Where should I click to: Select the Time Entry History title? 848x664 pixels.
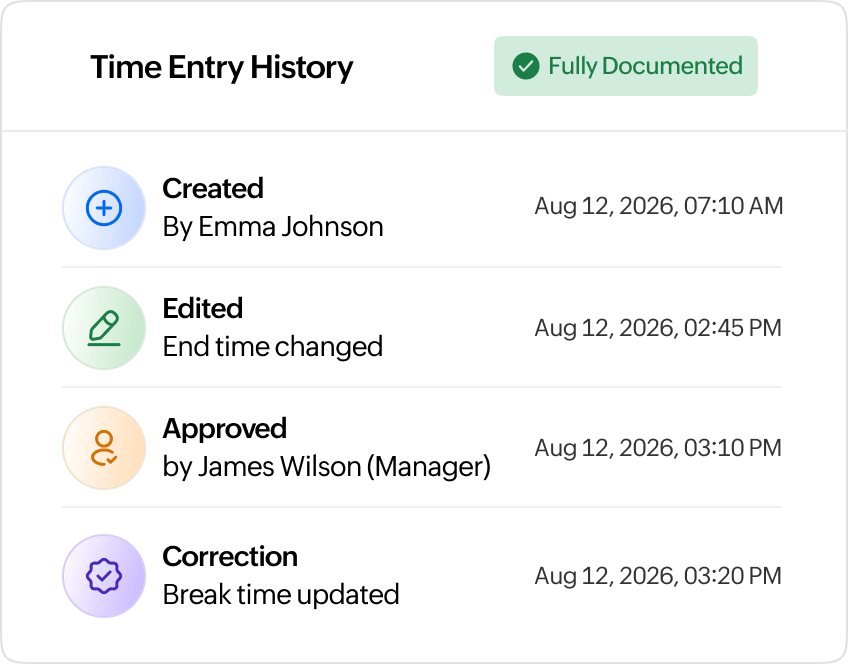[x=222, y=68]
